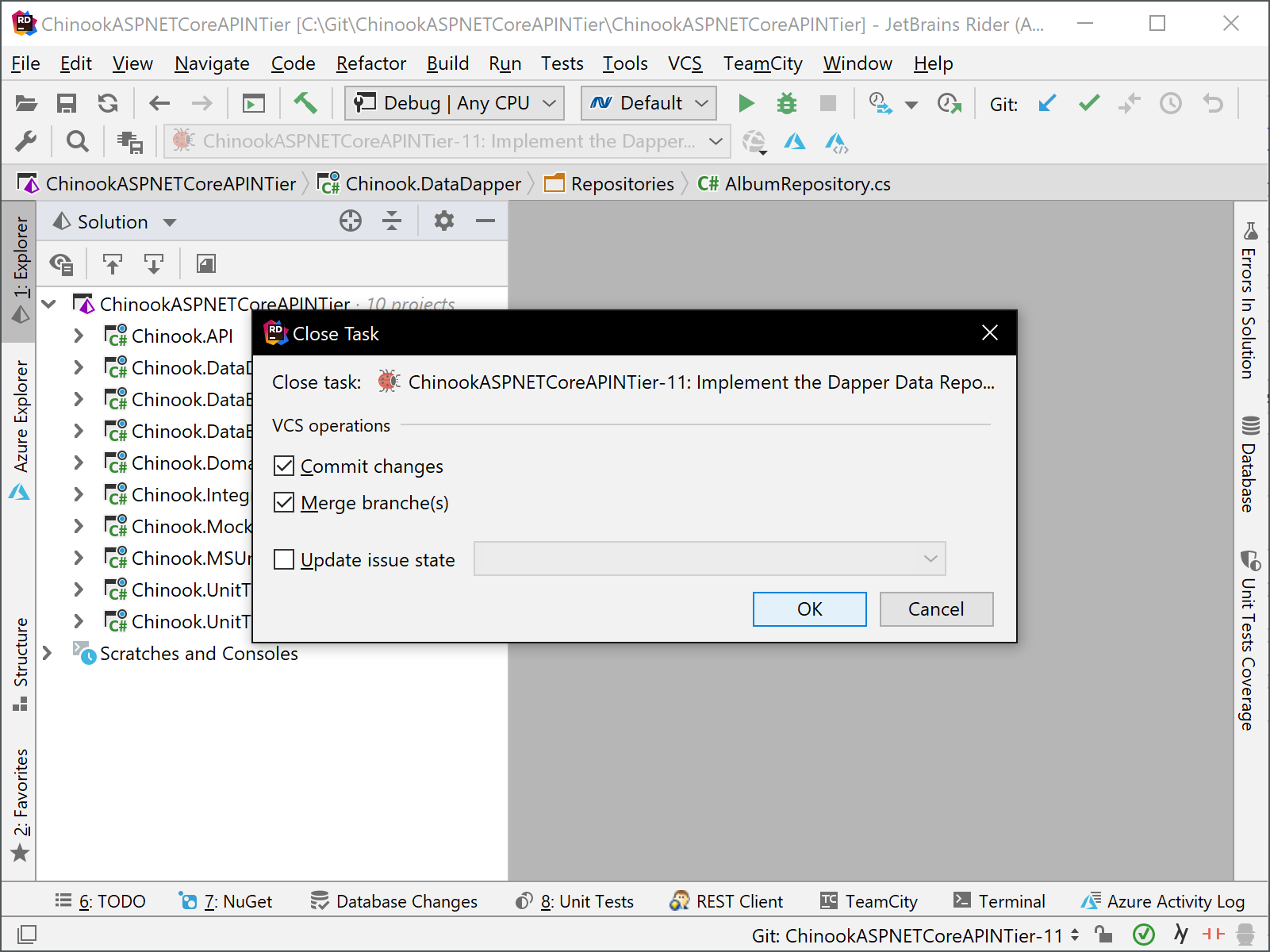Open the Tools menu

pyautogui.click(x=625, y=63)
